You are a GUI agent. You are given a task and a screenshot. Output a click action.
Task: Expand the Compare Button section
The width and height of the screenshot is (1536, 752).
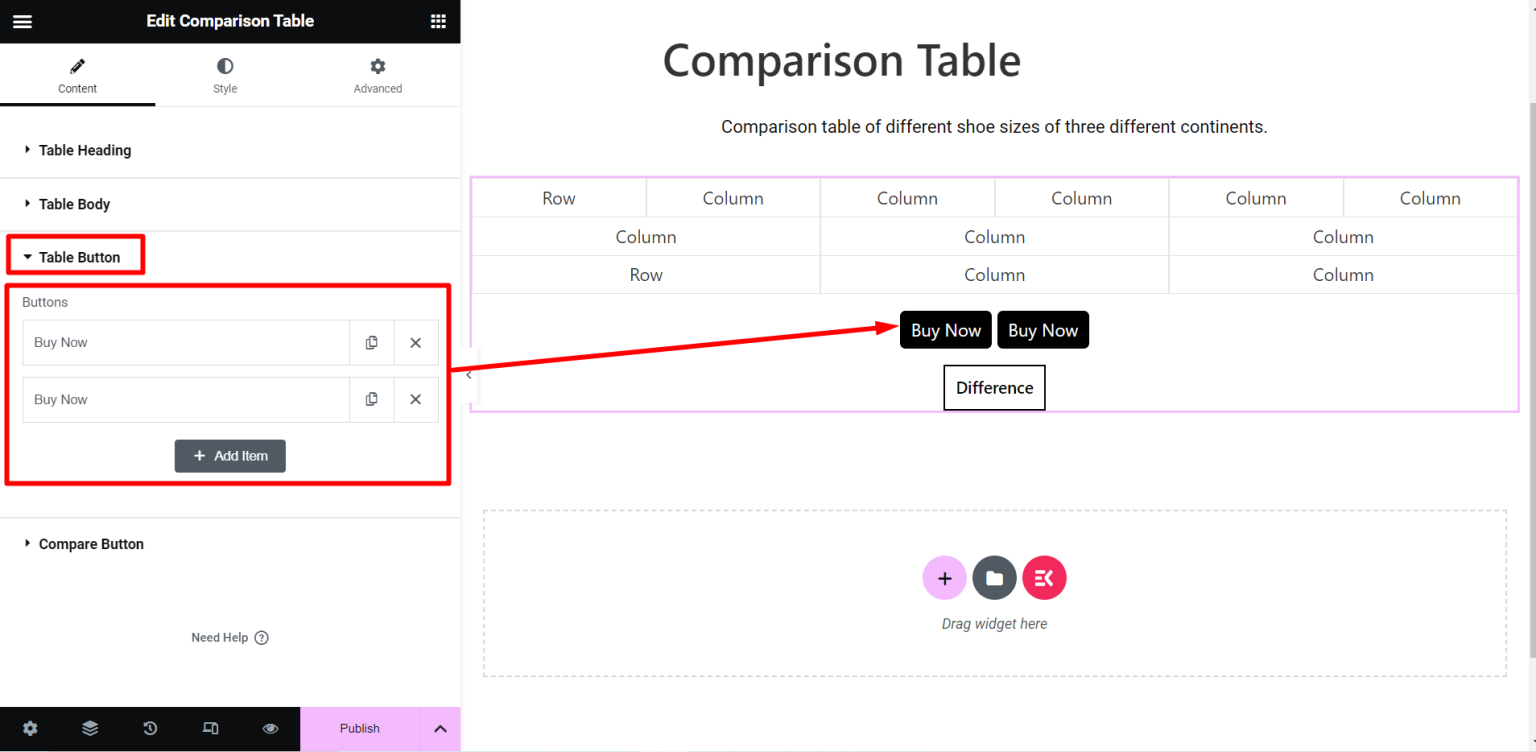91,543
